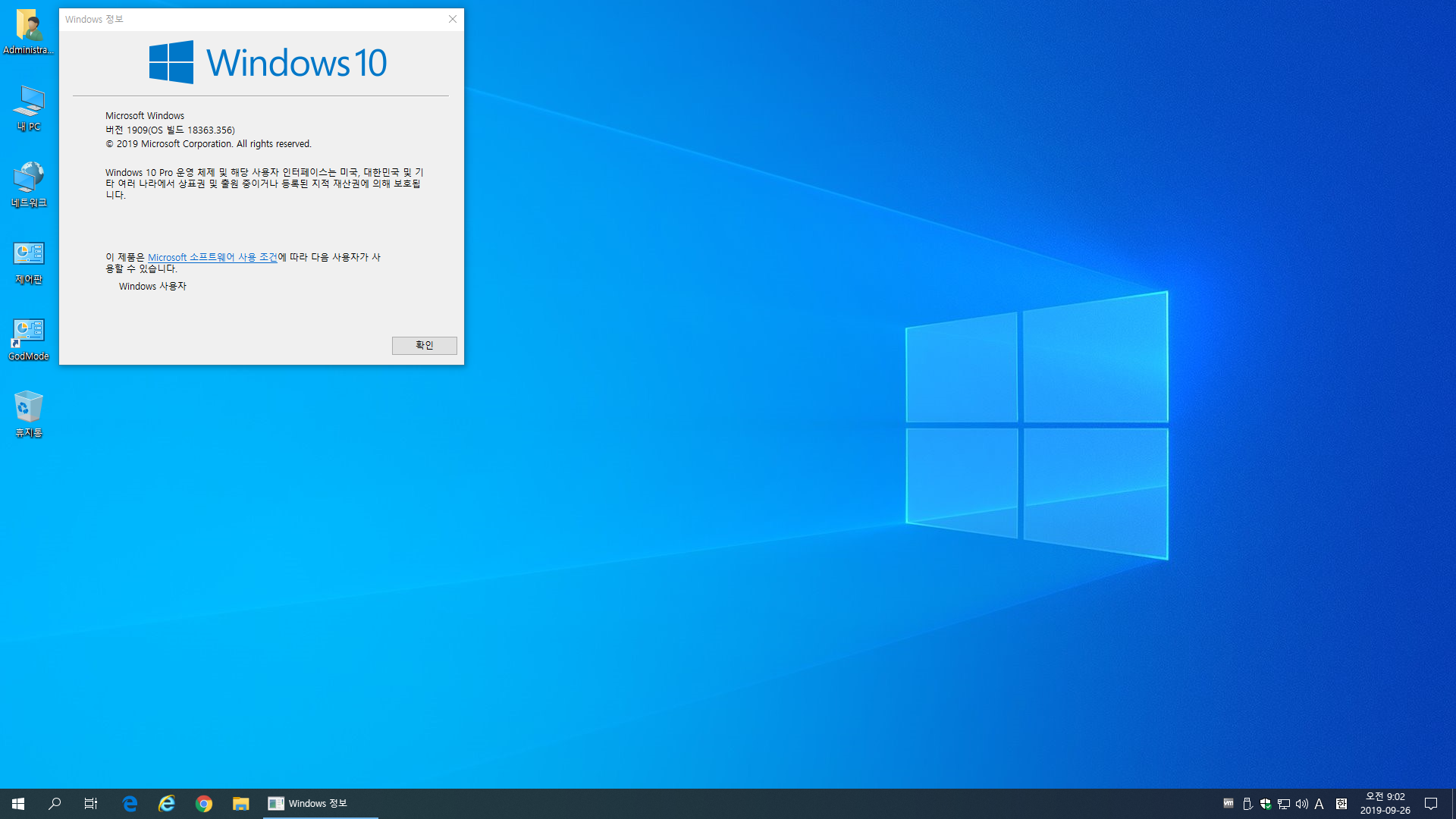Toggle the IME A input mode indicator
The height and width of the screenshot is (819, 1456).
click(x=1319, y=804)
